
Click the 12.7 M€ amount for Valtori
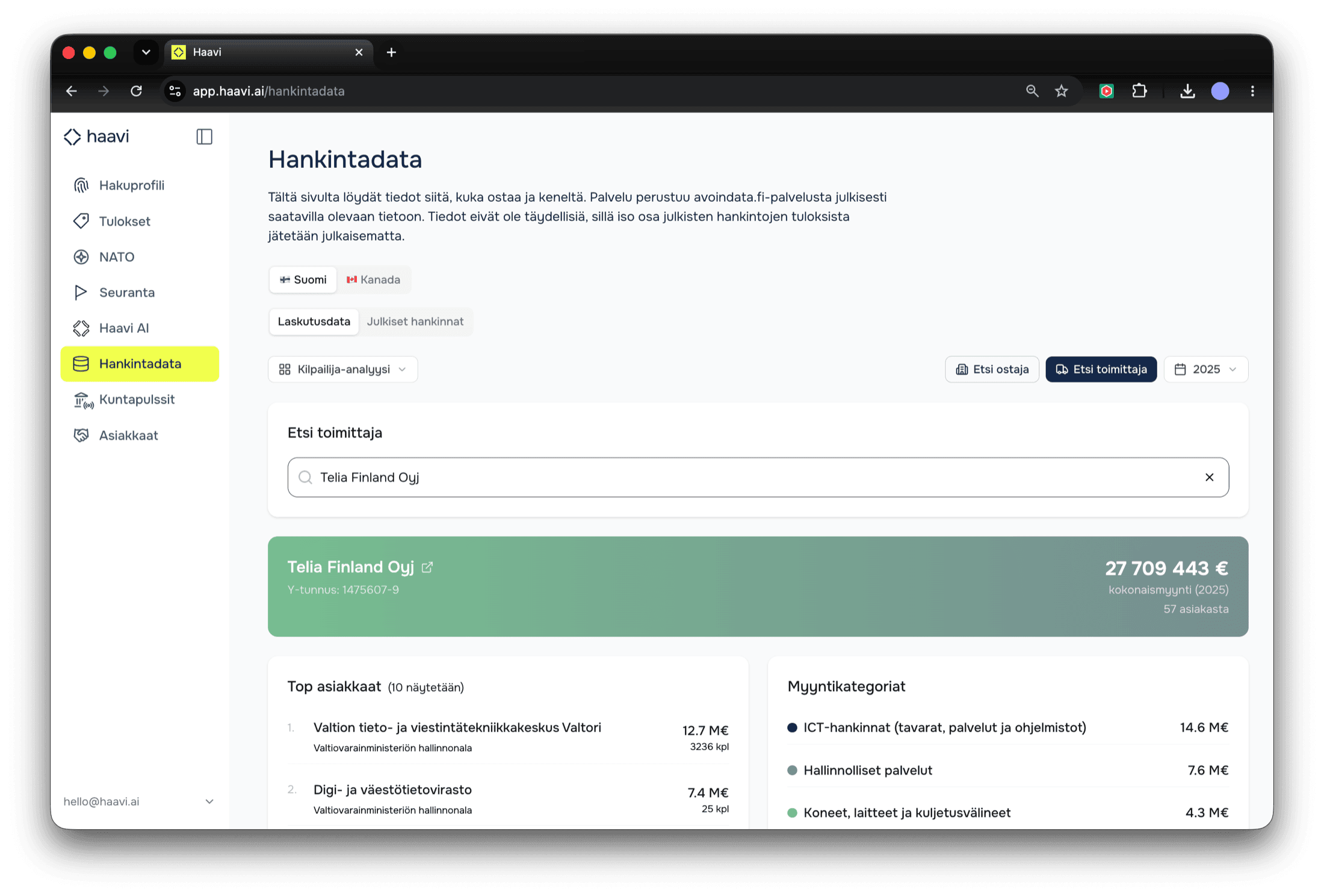click(x=705, y=730)
